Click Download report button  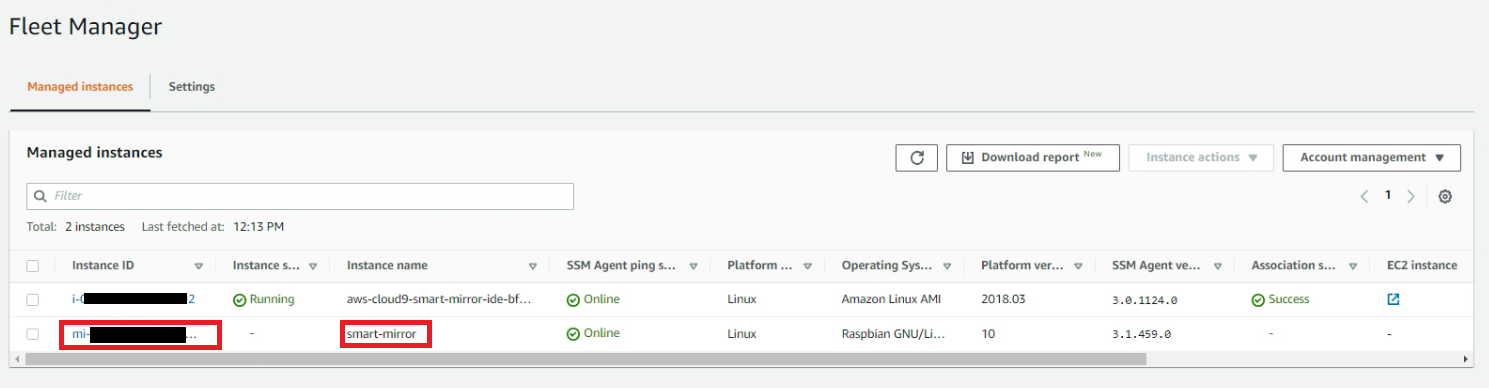coord(1033,158)
